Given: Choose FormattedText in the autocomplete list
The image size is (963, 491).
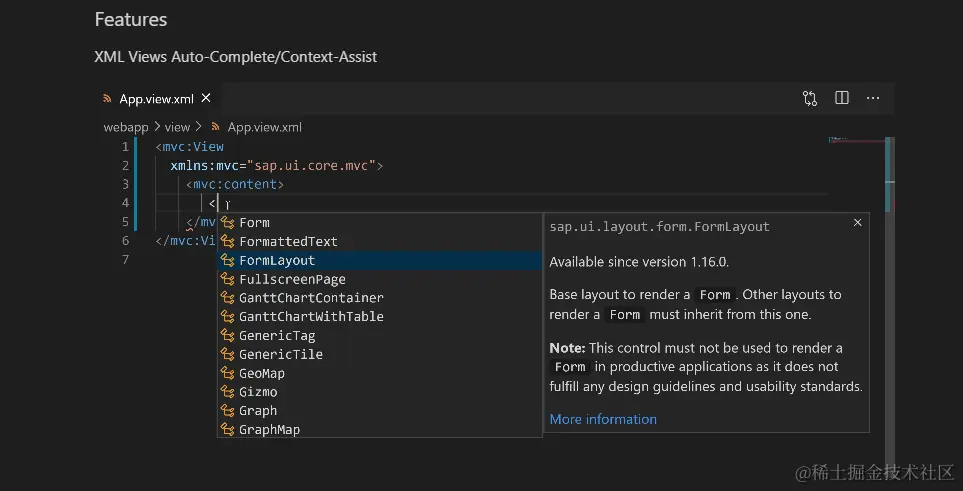Looking at the screenshot, I should [288, 242].
